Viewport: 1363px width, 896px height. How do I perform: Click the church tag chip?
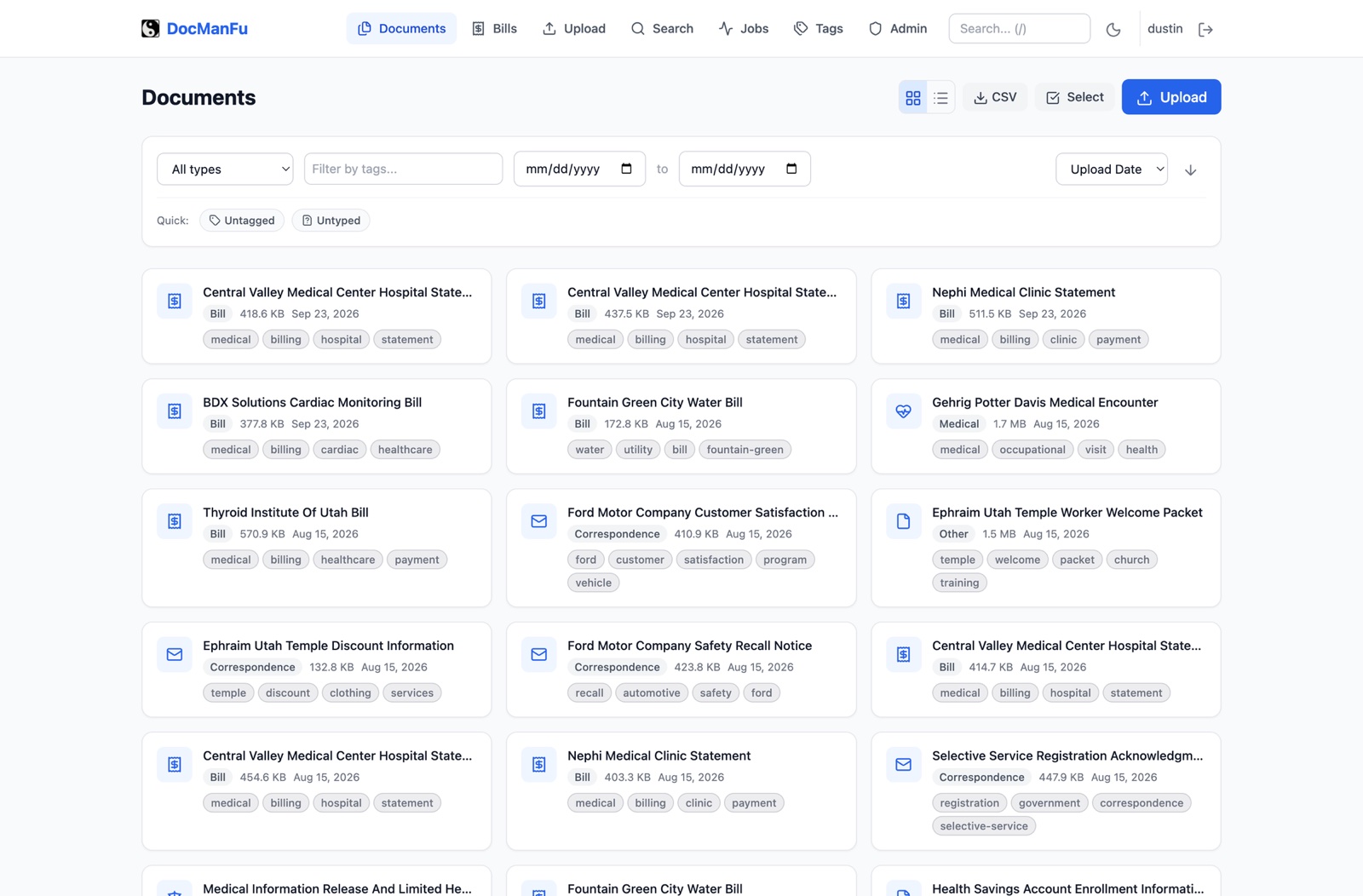(x=1131, y=560)
